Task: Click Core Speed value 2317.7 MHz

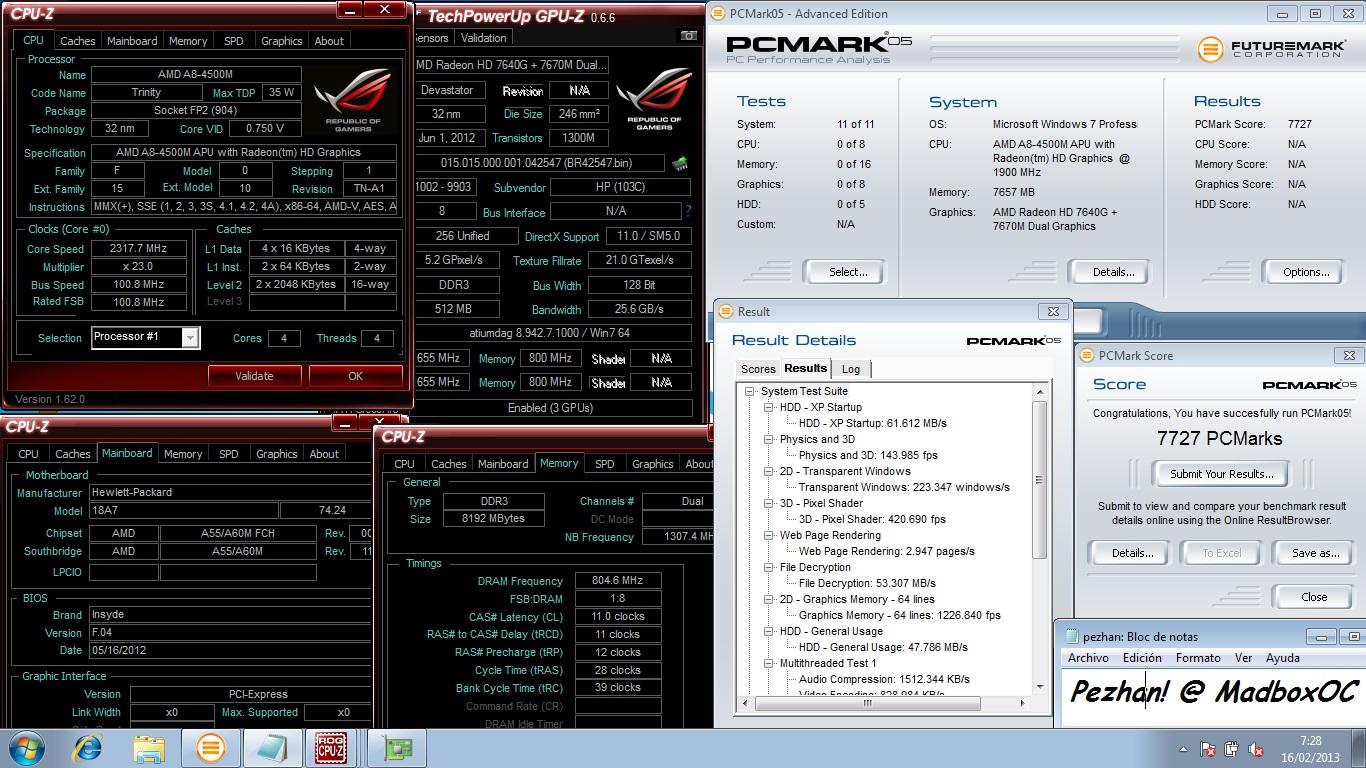Action: (x=139, y=249)
